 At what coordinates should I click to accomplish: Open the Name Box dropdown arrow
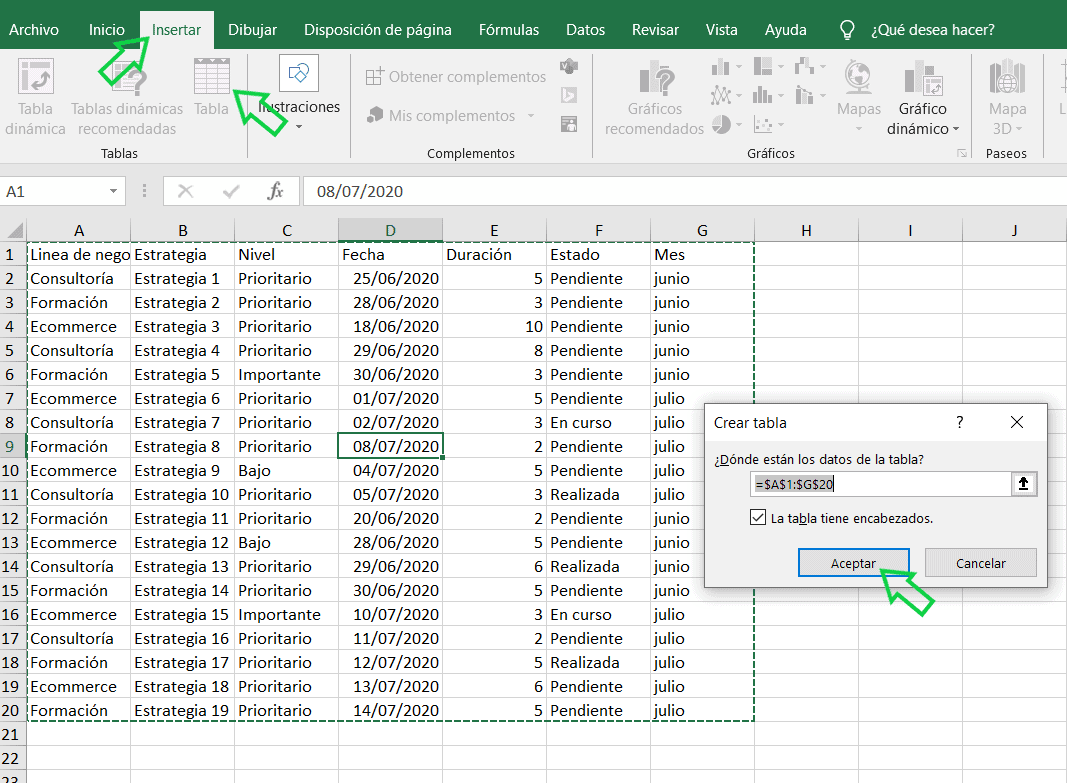[x=114, y=192]
